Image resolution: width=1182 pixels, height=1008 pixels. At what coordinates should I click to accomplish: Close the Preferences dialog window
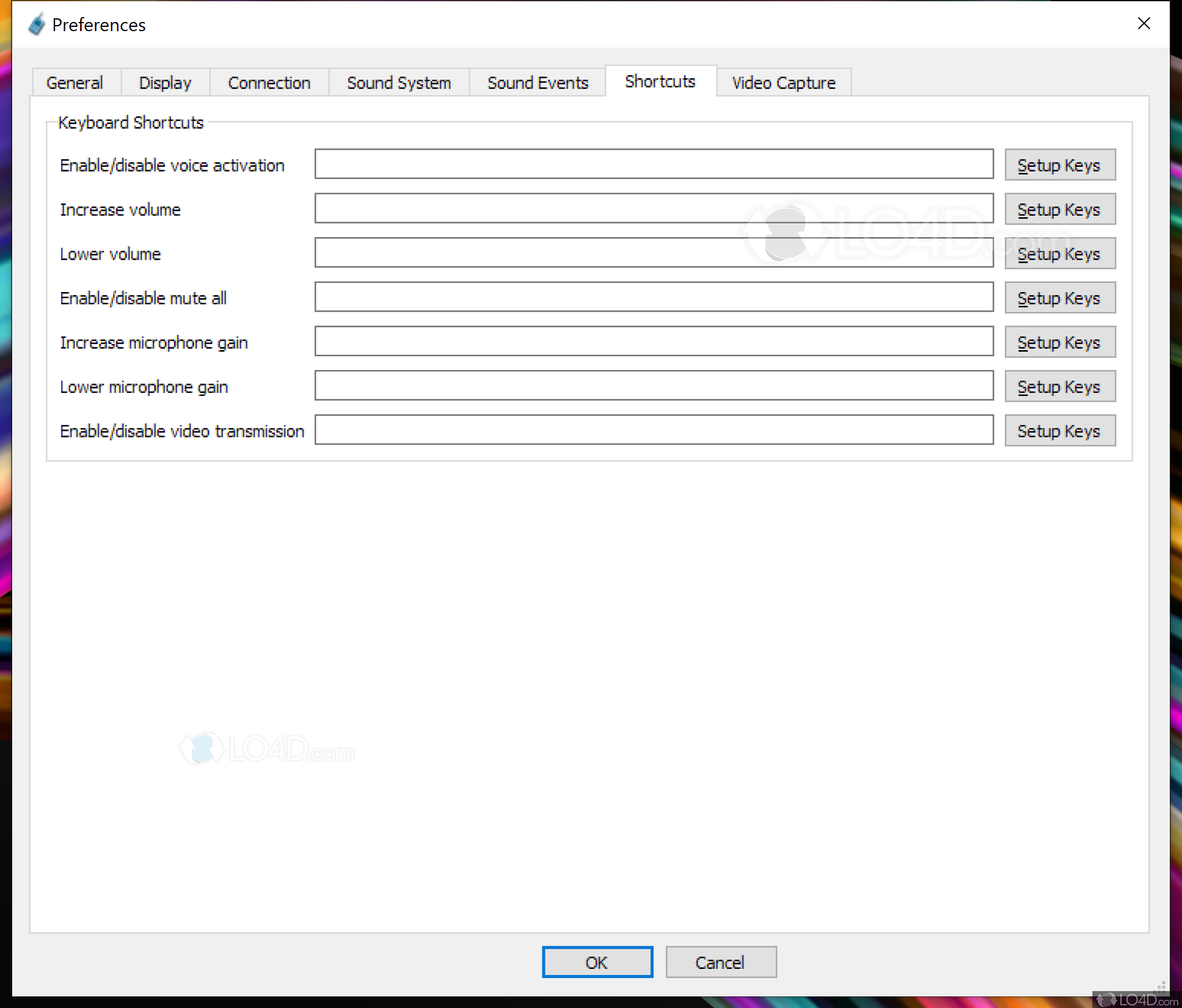(1144, 23)
